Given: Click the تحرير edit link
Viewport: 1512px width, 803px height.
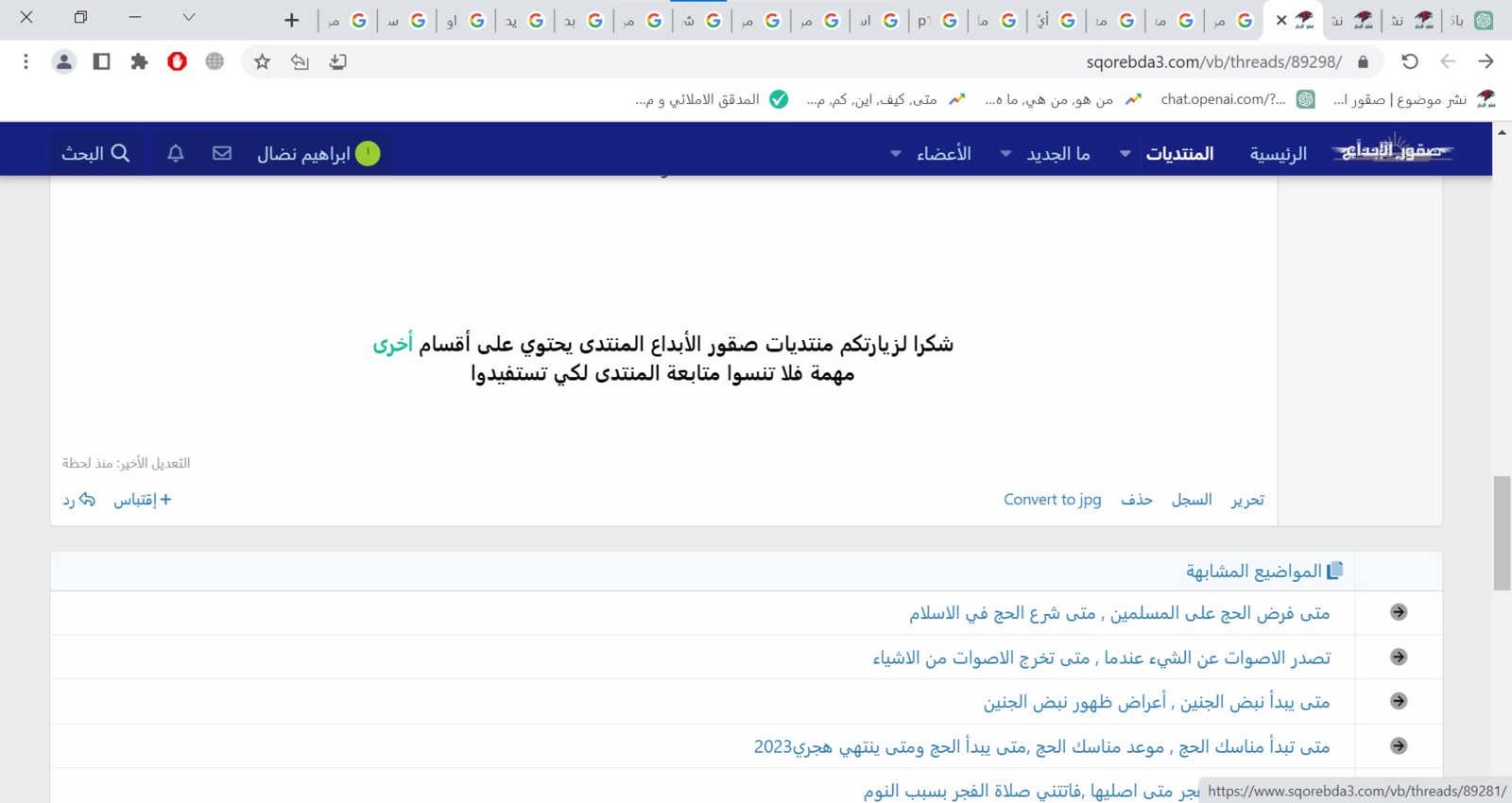Looking at the screenshot, I should [1247, 500].
